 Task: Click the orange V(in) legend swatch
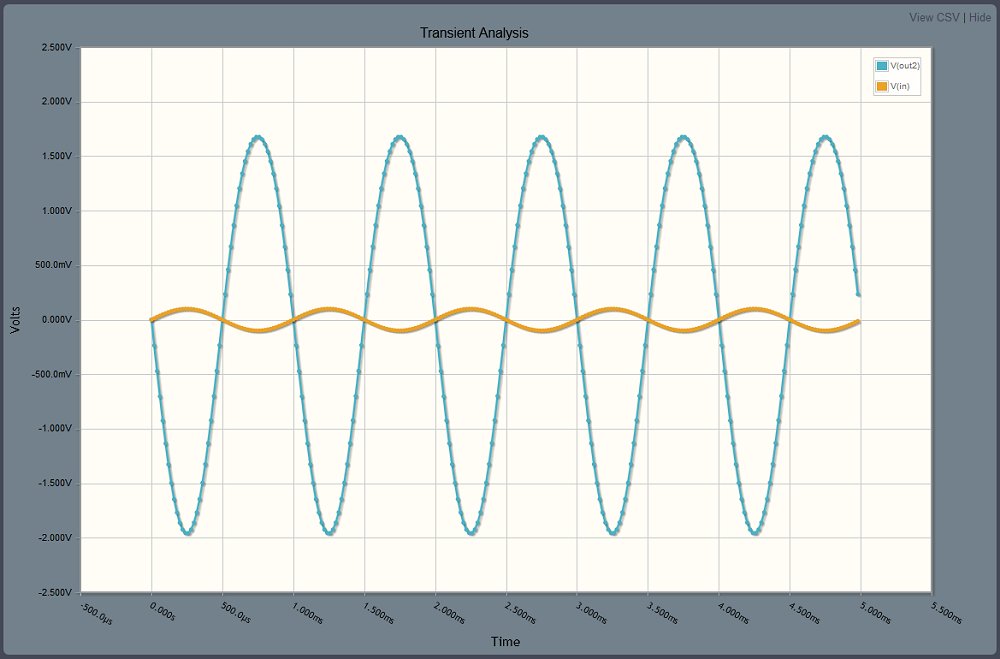coord(882,87)
